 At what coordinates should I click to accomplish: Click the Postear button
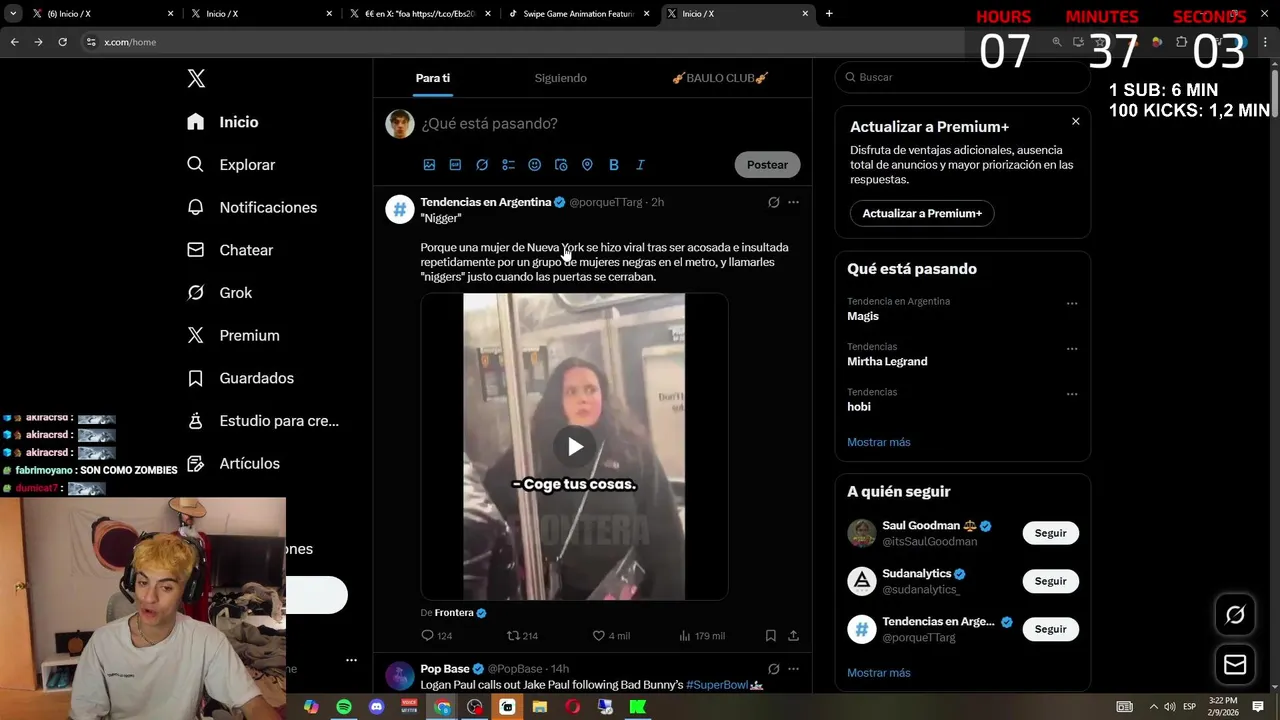(767, 165)
